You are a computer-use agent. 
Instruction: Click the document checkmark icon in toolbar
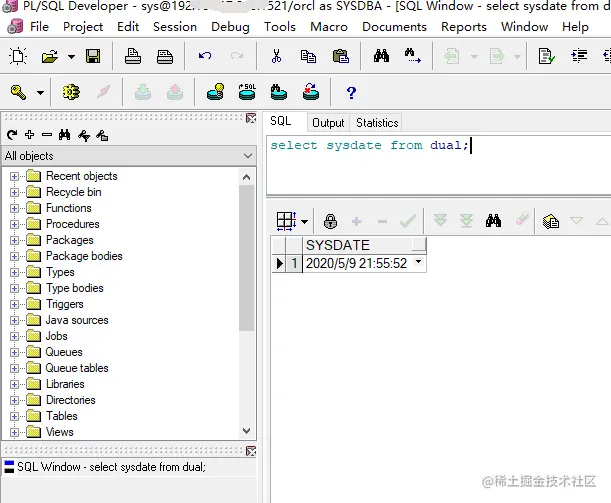click(x=546, y=56)
